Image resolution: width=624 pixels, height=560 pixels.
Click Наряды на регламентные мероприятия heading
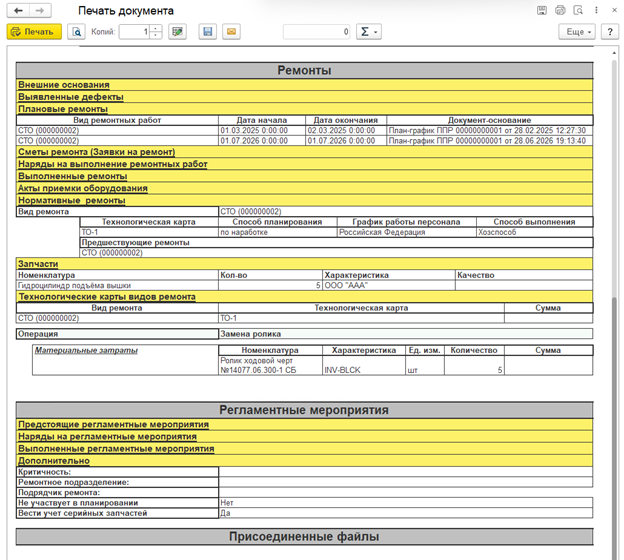coord(107,437)
